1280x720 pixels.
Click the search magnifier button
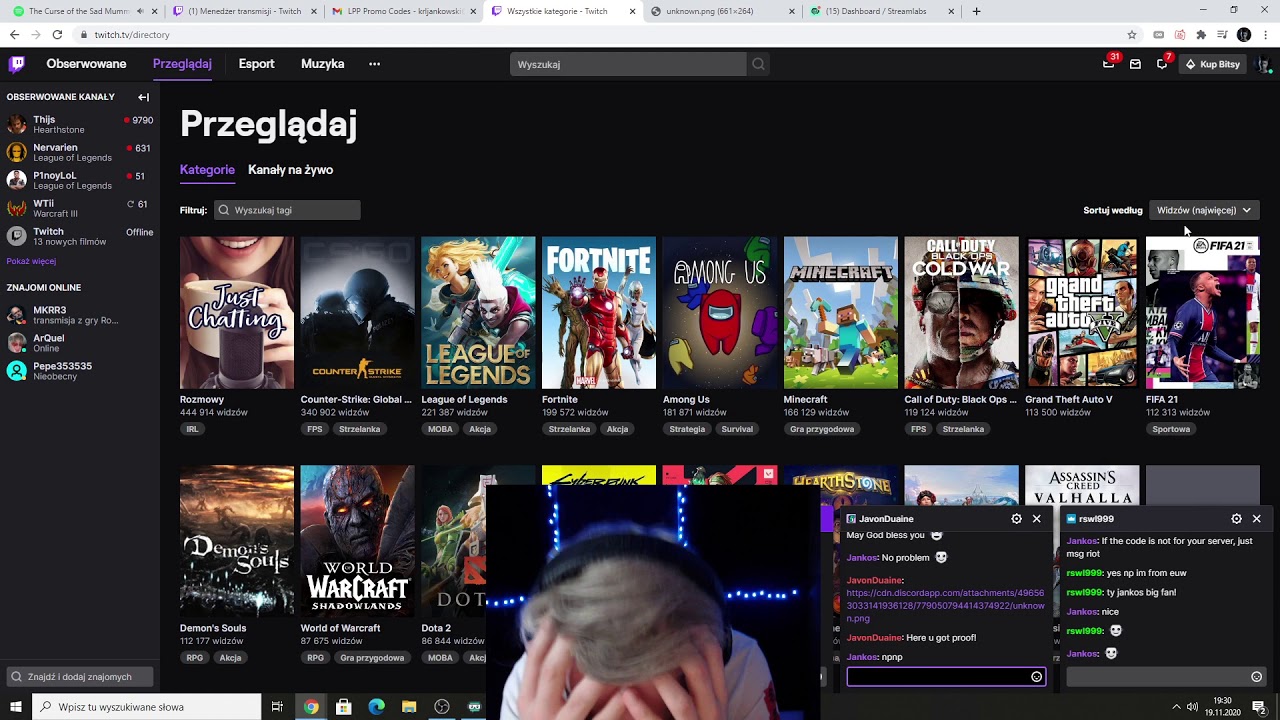point(758,64)
